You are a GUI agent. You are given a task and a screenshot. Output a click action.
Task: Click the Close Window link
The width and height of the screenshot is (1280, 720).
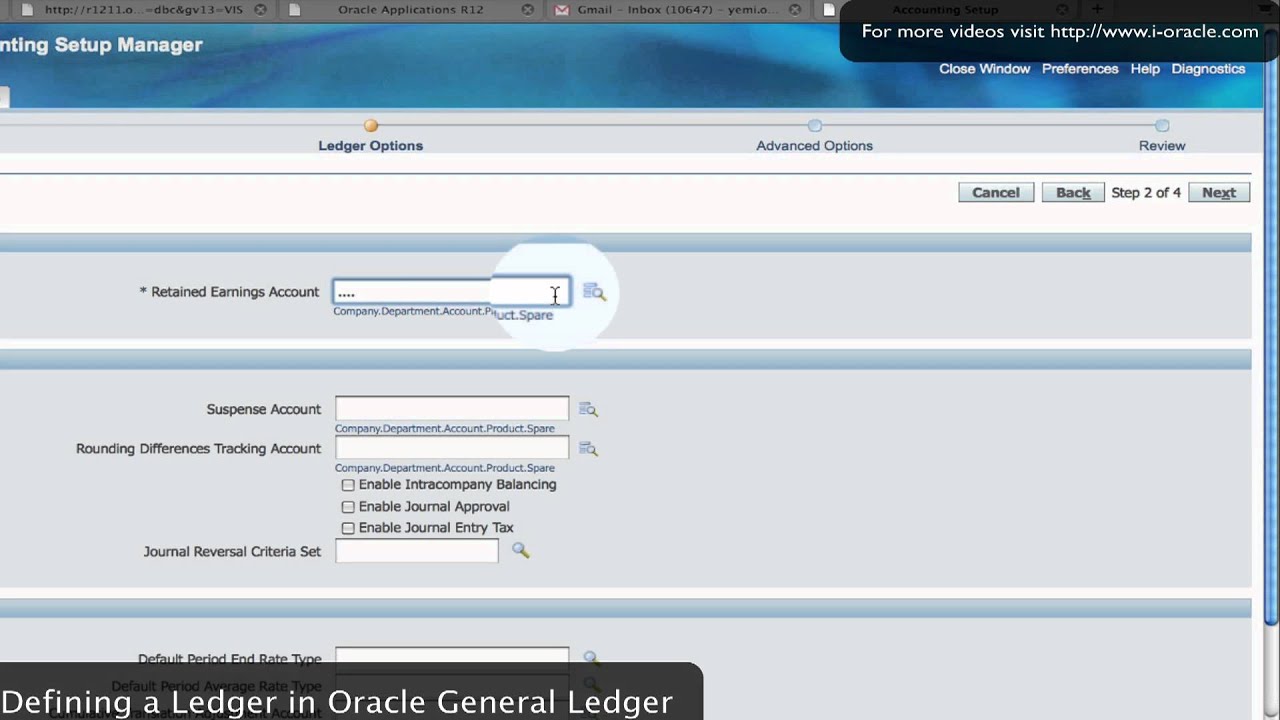[x=984, y=69]
